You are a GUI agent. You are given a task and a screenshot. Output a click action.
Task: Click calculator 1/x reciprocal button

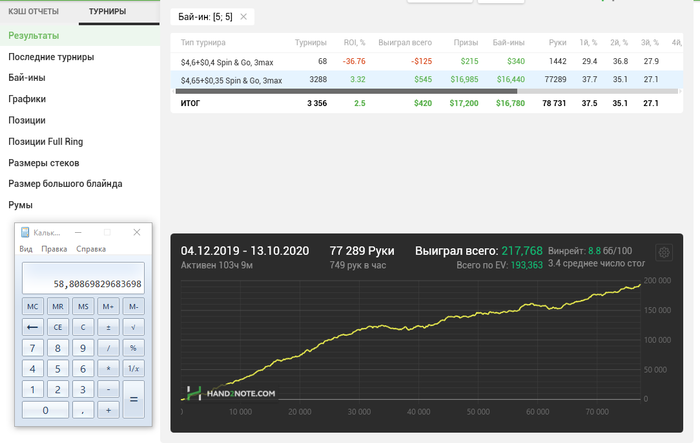coord(133,368)
